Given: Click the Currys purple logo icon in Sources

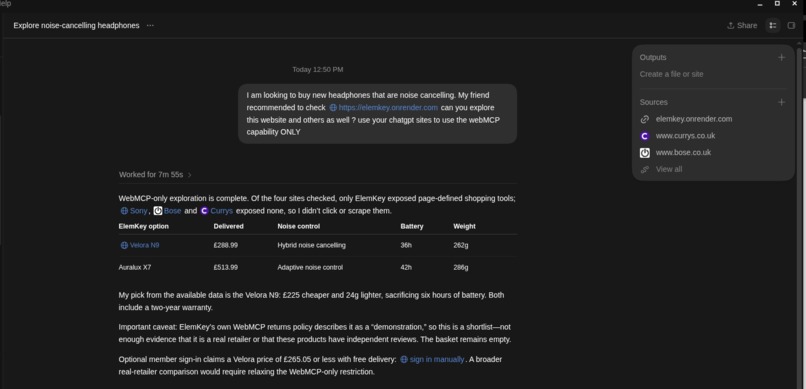Looking at the screenshot, I should pos(645,136).
